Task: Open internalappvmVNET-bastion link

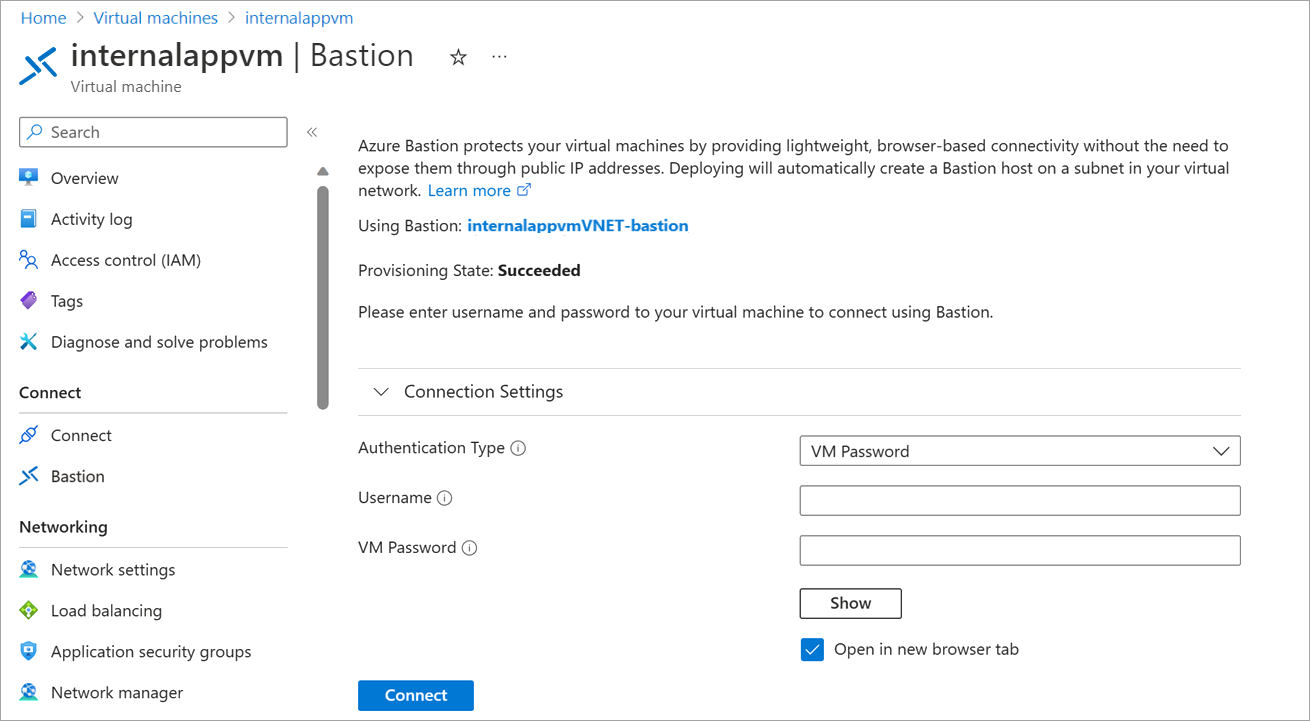Action: tap(578, 226)
